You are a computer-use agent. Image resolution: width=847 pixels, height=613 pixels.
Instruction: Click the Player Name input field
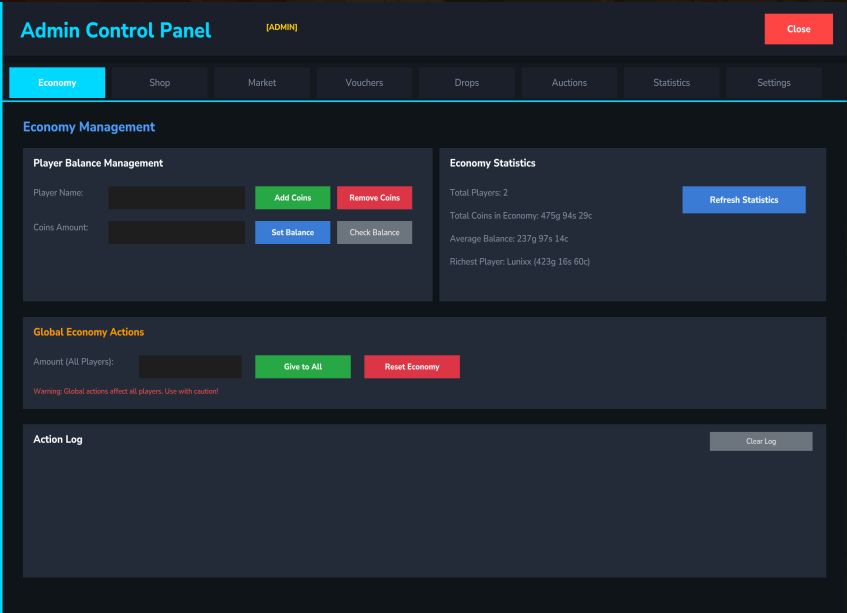[x=177, y=198]
